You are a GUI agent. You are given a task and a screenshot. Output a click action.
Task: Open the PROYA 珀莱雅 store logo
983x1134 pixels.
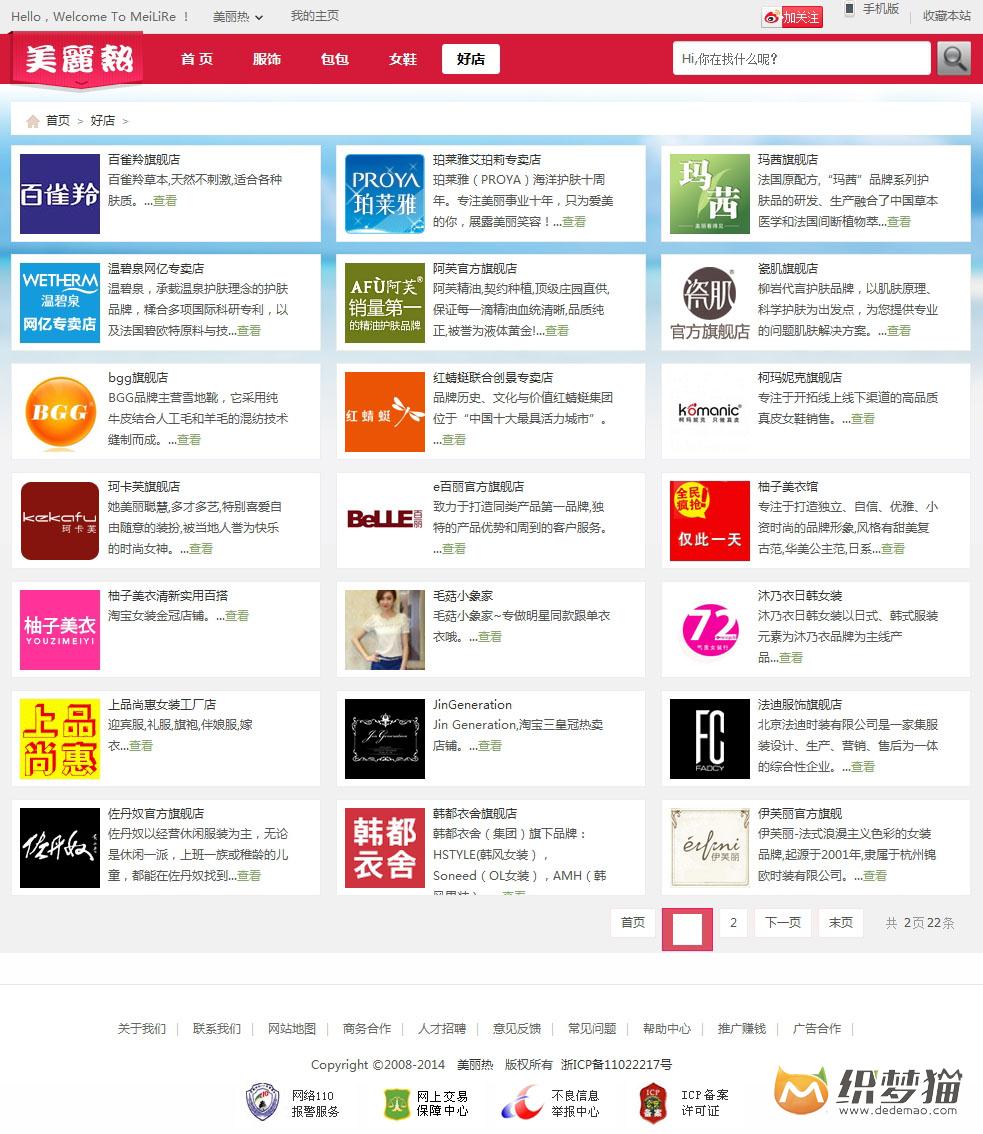[385, 194]
